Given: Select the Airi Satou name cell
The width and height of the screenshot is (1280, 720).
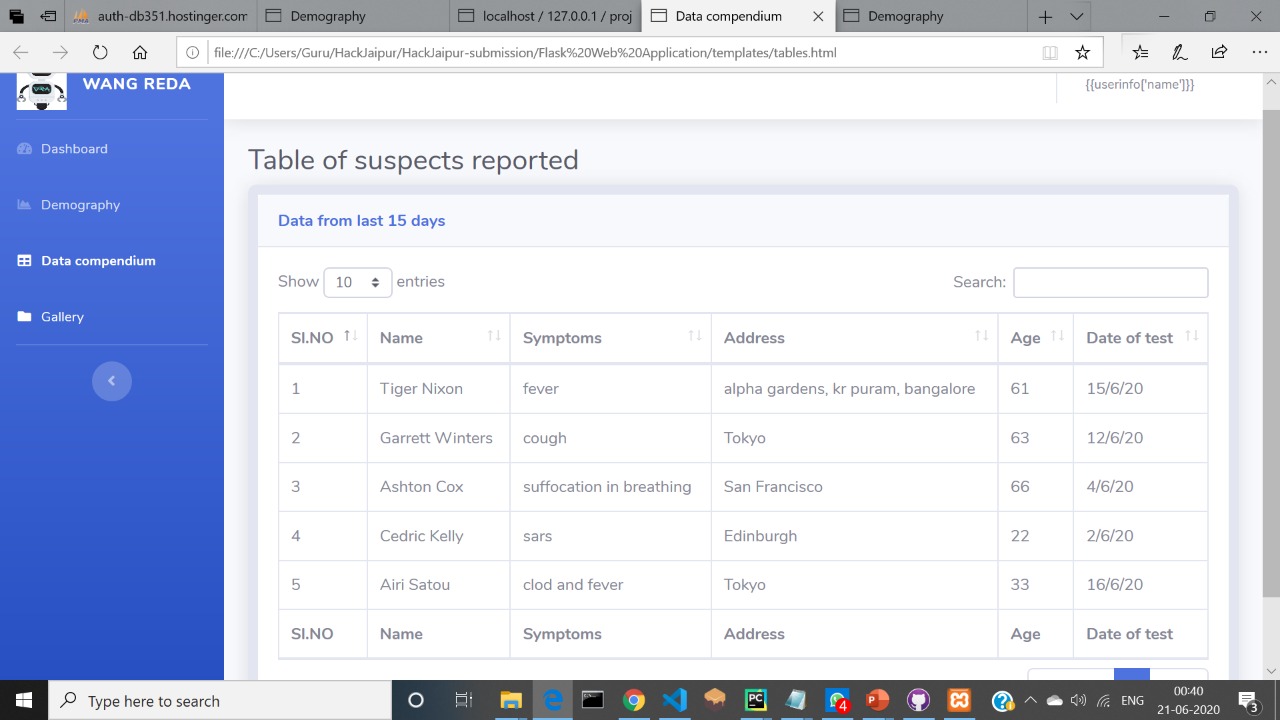Looking at the screenshot, I should tap(439, 585).
